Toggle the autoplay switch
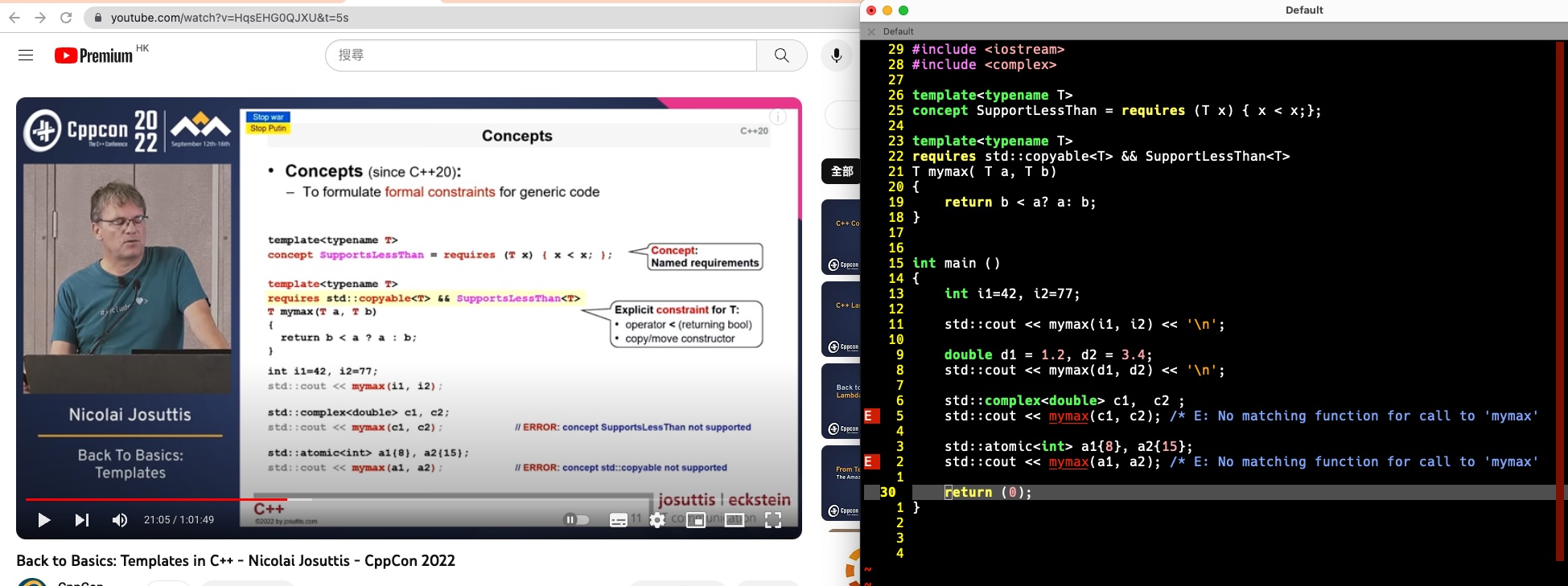 [x=576, y=520]
